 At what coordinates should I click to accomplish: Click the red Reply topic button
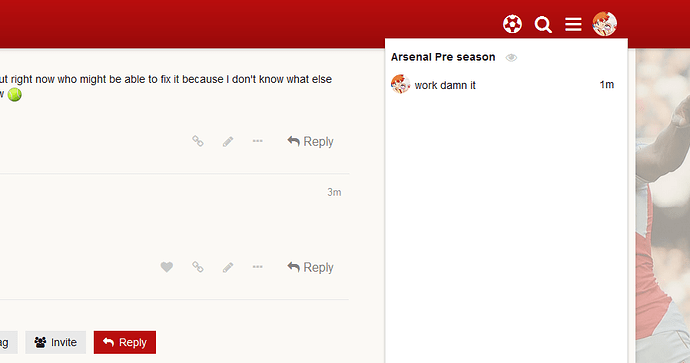(125, 342)
